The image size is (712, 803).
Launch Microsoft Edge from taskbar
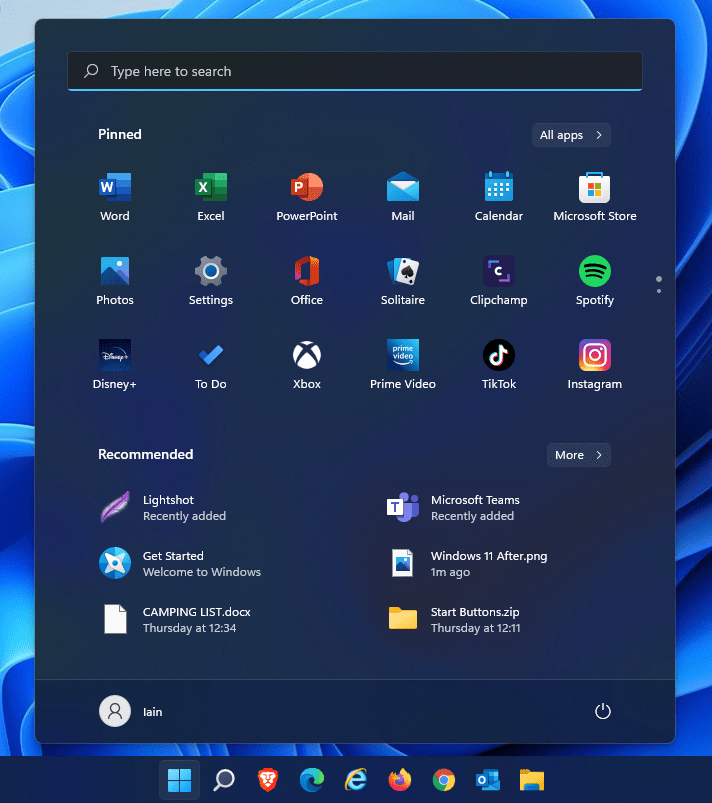tap(311, 780)
